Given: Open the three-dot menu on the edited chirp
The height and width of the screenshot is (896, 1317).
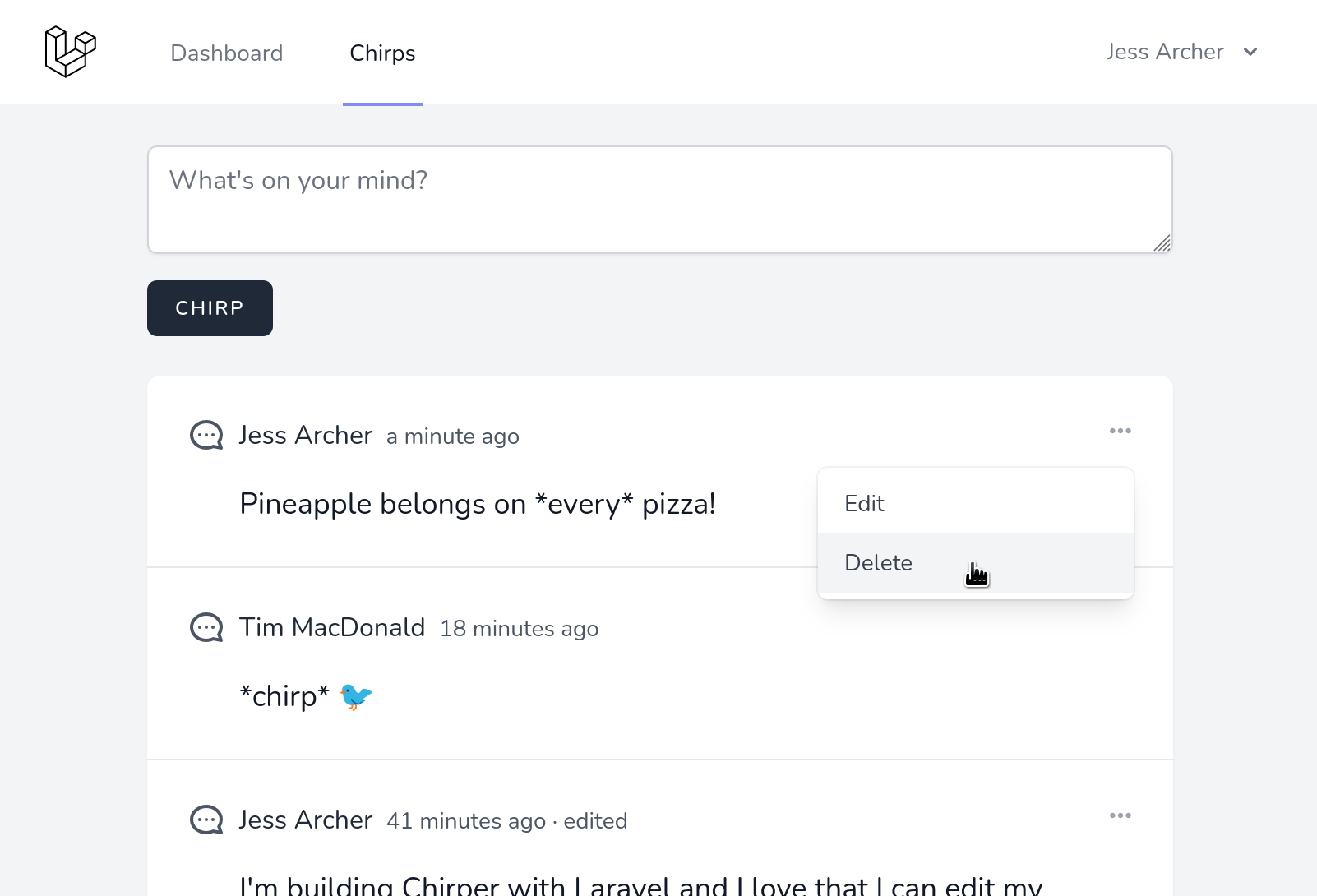Looking at the screenshot, I should click(x=1120, y=815).
